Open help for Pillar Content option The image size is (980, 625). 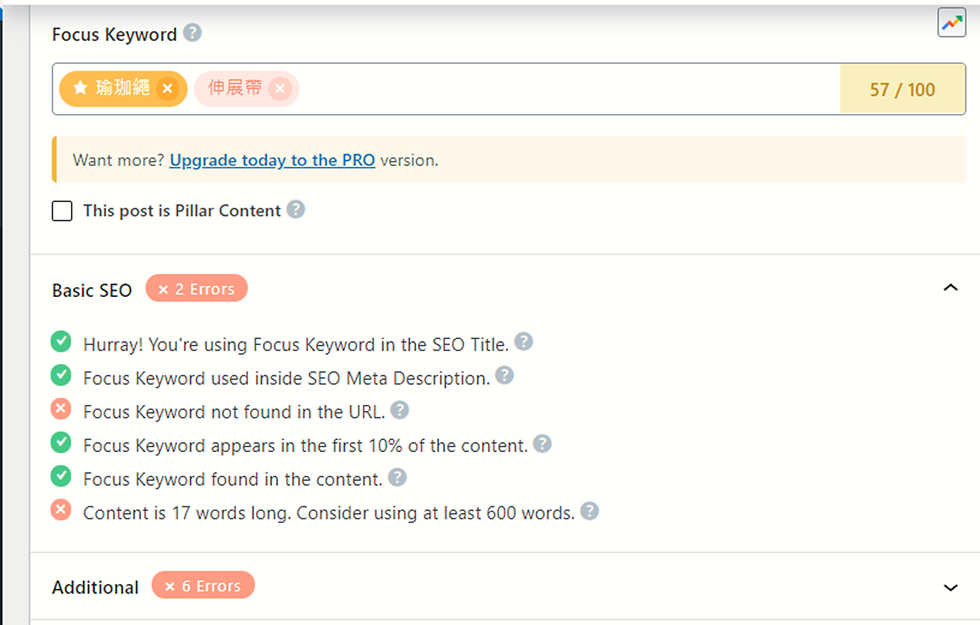[296, 209]
